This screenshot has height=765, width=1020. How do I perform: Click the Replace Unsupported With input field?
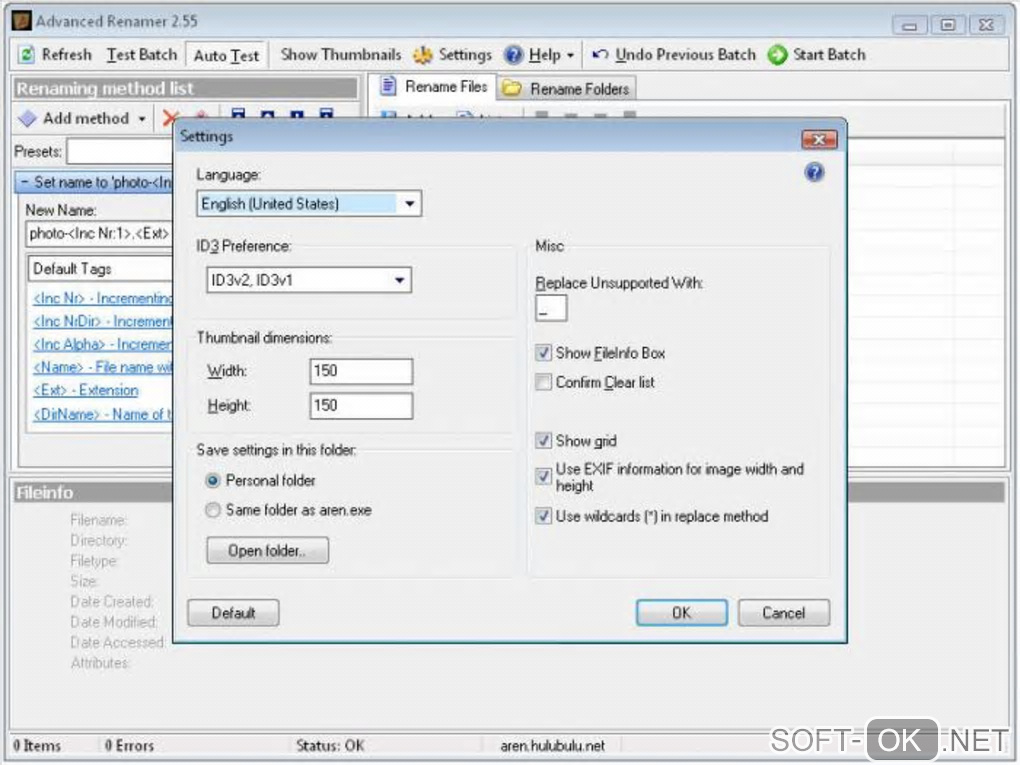(551, 308)
